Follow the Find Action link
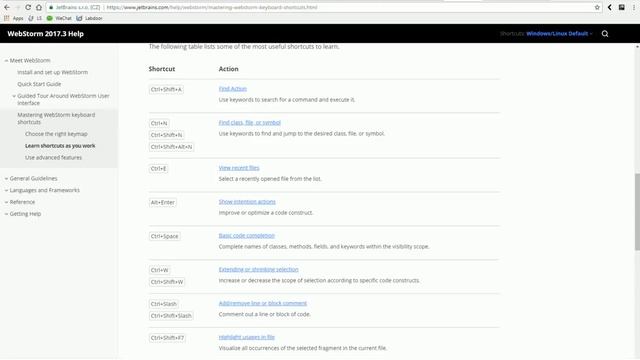 coord(233,89)
